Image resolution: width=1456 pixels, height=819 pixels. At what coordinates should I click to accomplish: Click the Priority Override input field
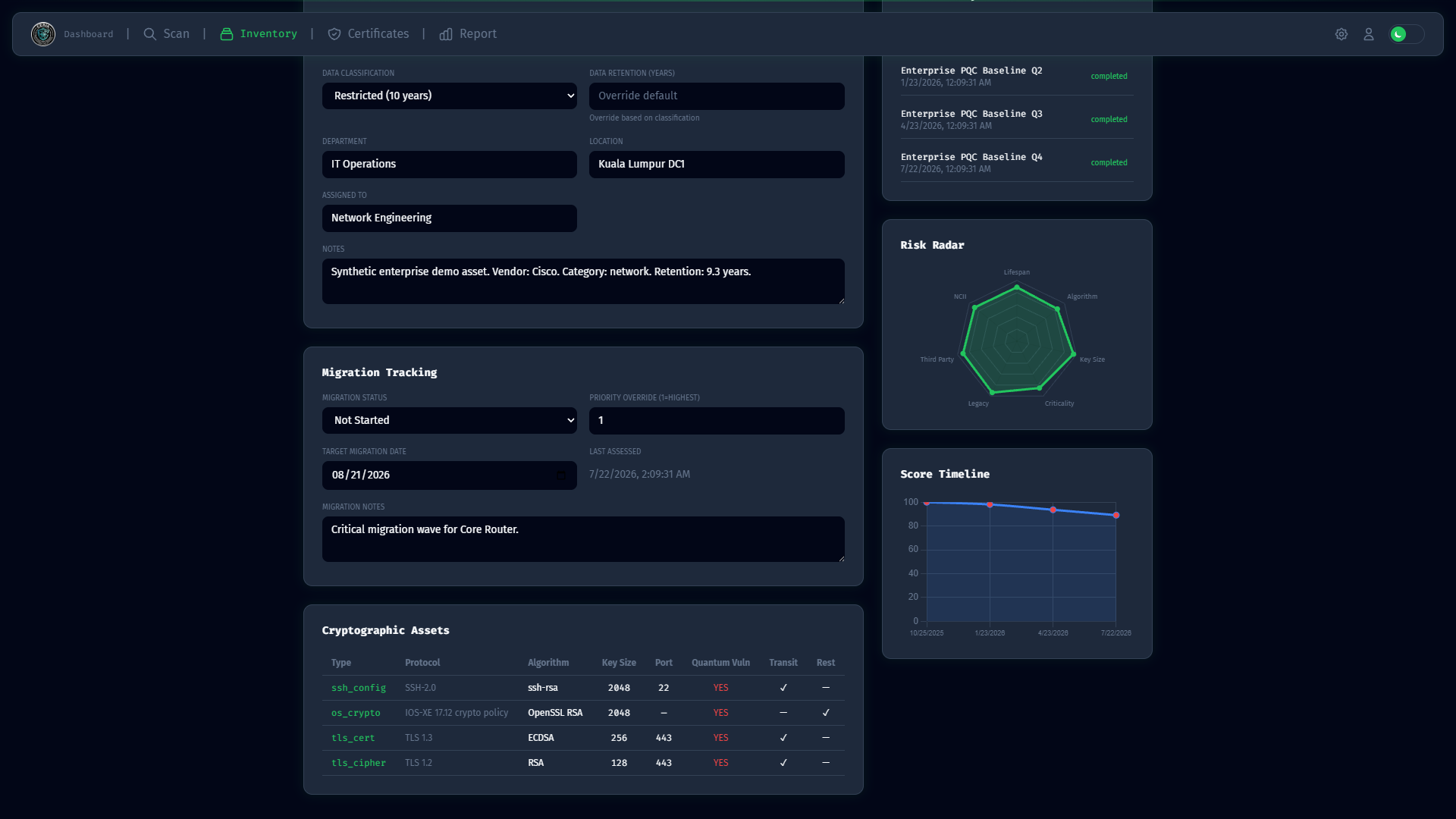[717, 421]
